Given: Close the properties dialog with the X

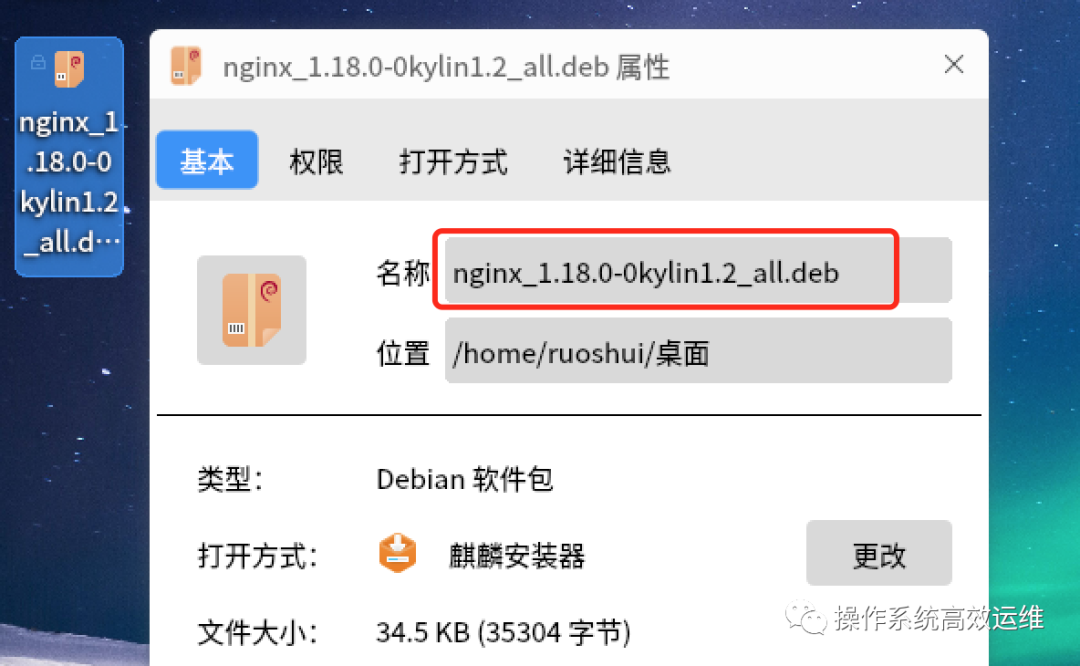Looking at the screenshot, I should (x=954, y=65).
